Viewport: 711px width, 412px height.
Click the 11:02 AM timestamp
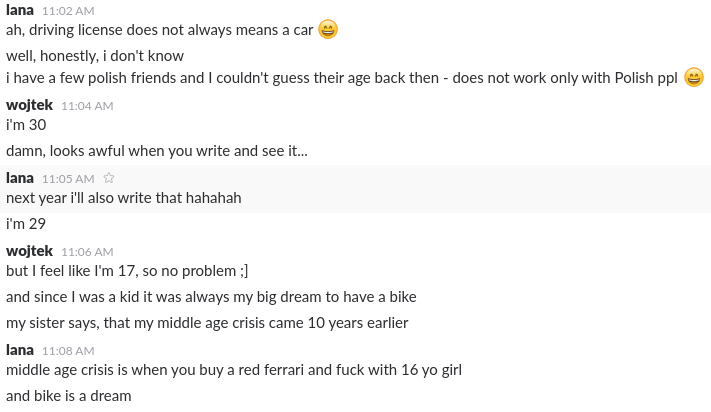(x=68, y=11)
